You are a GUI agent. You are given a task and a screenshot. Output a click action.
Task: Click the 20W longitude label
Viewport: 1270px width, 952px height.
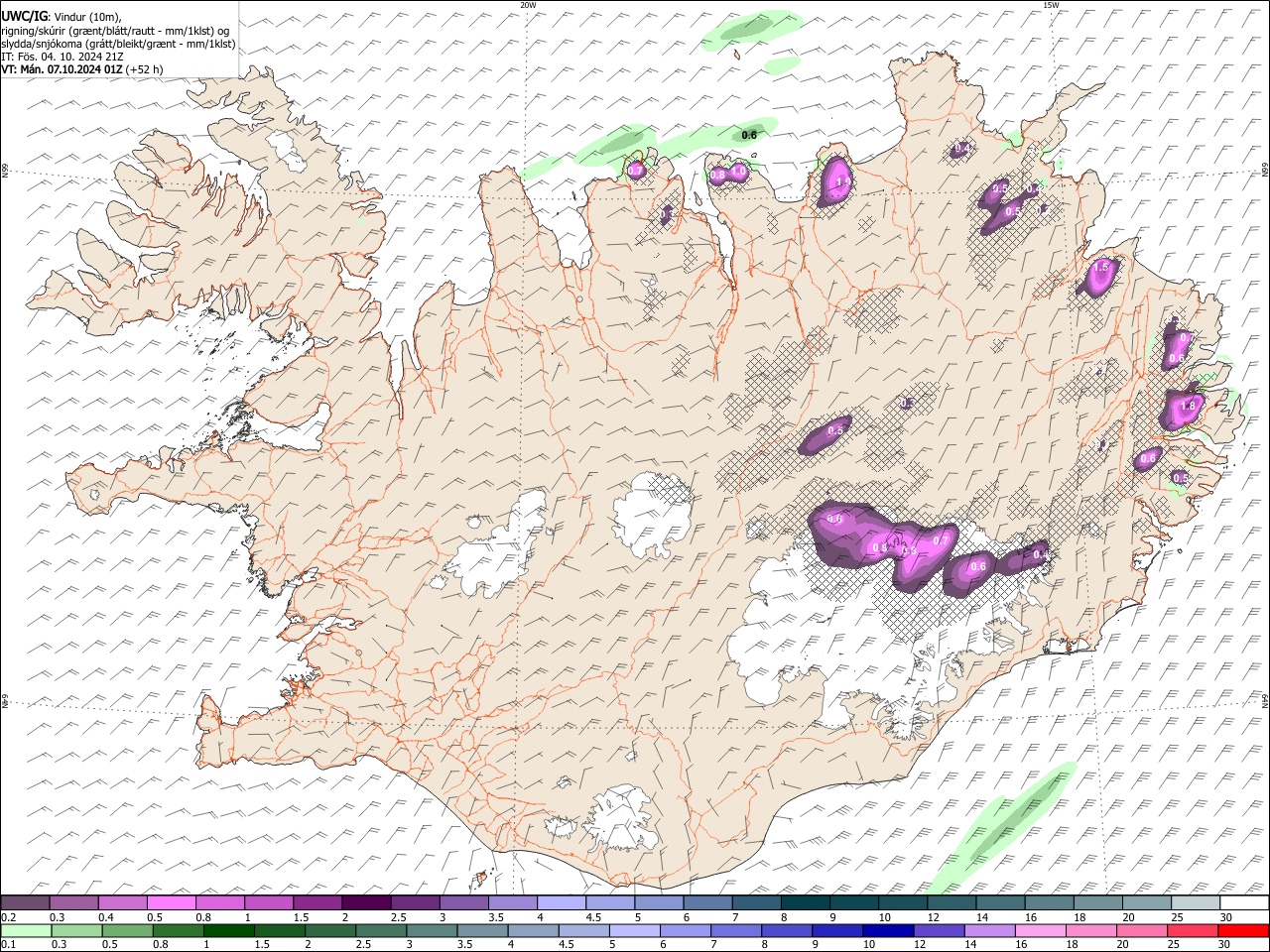[528, 5]
